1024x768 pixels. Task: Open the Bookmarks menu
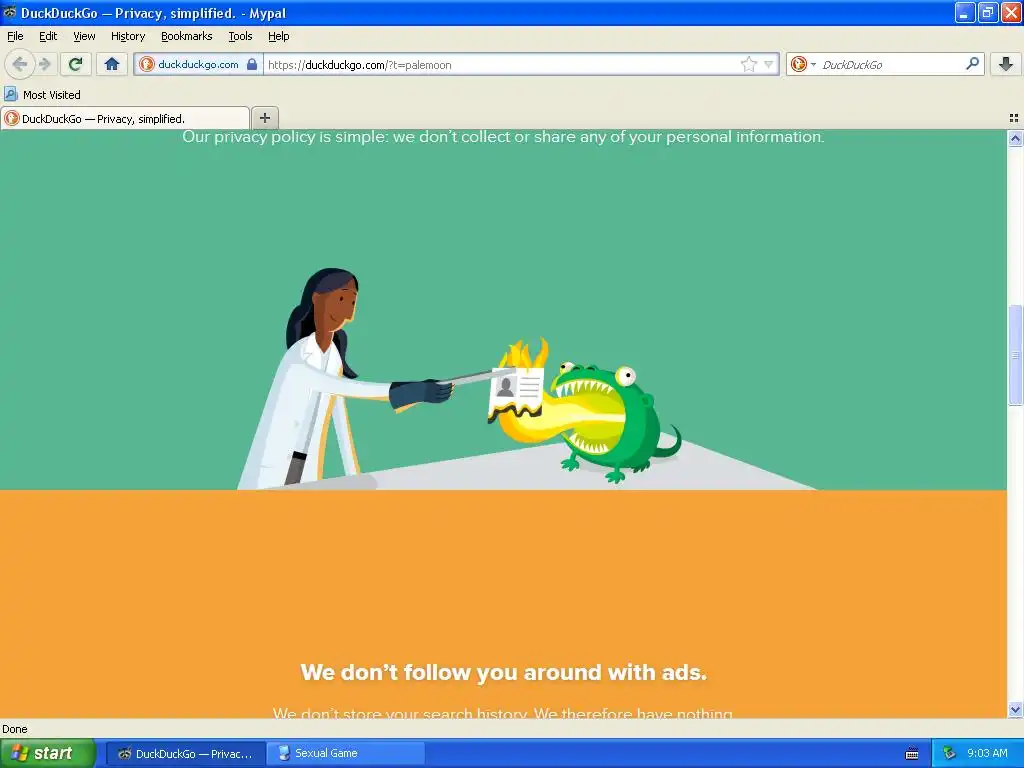187,36
